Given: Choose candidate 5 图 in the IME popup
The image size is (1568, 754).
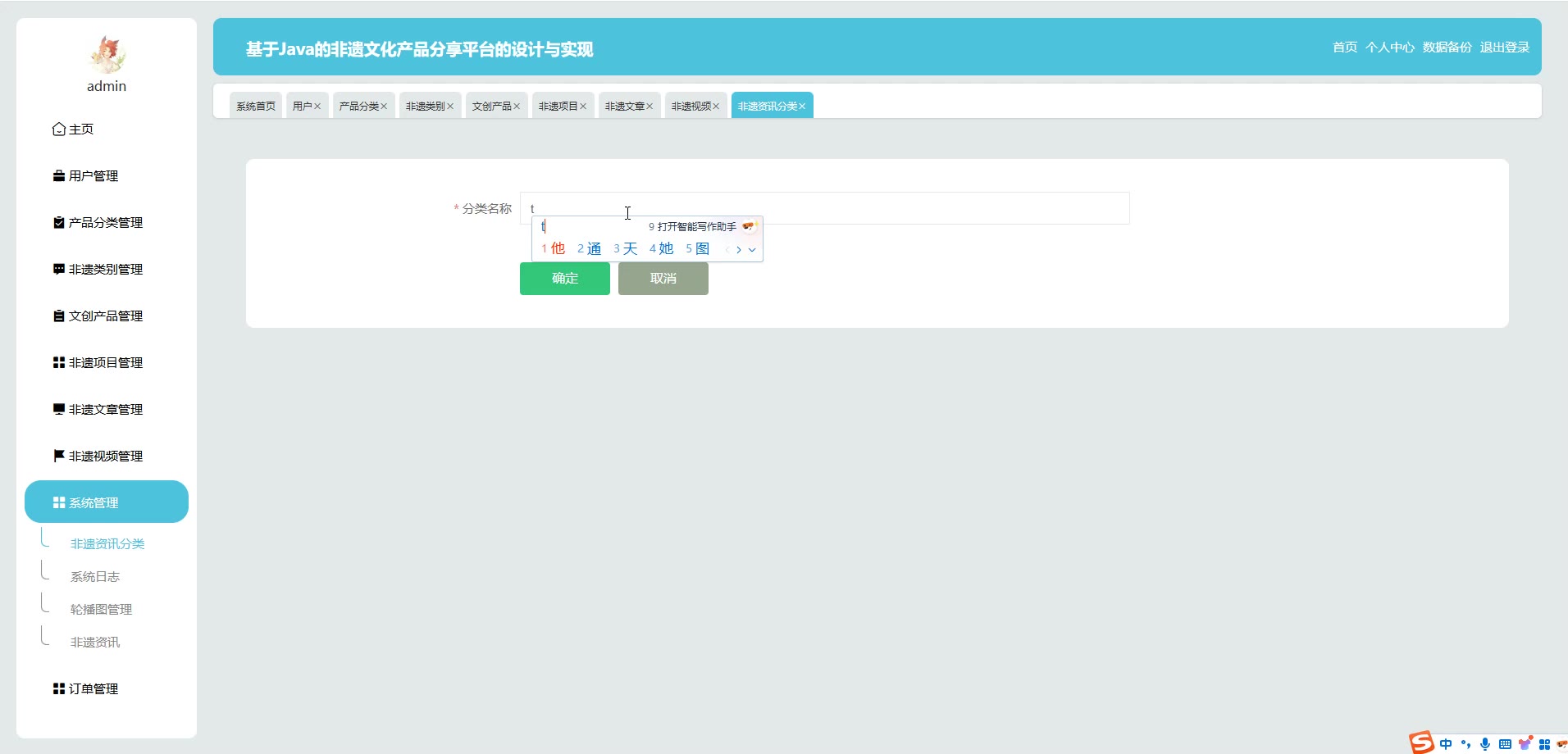Looking at the screenshot, I should pyautogui.click(x=698, y=248).
